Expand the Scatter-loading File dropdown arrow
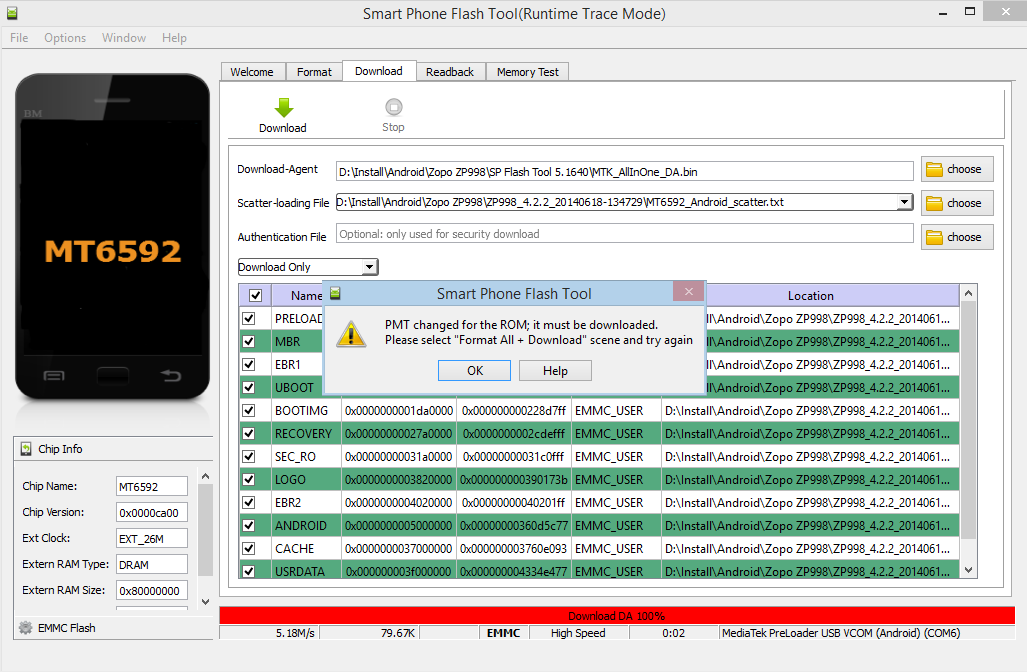This screenshot has width=1027, height=672. [x=905, y=202]
